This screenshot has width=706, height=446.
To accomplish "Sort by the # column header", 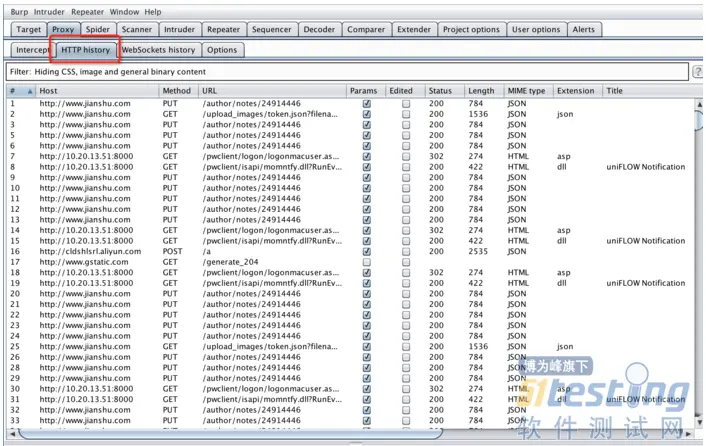I will [21, 91].
